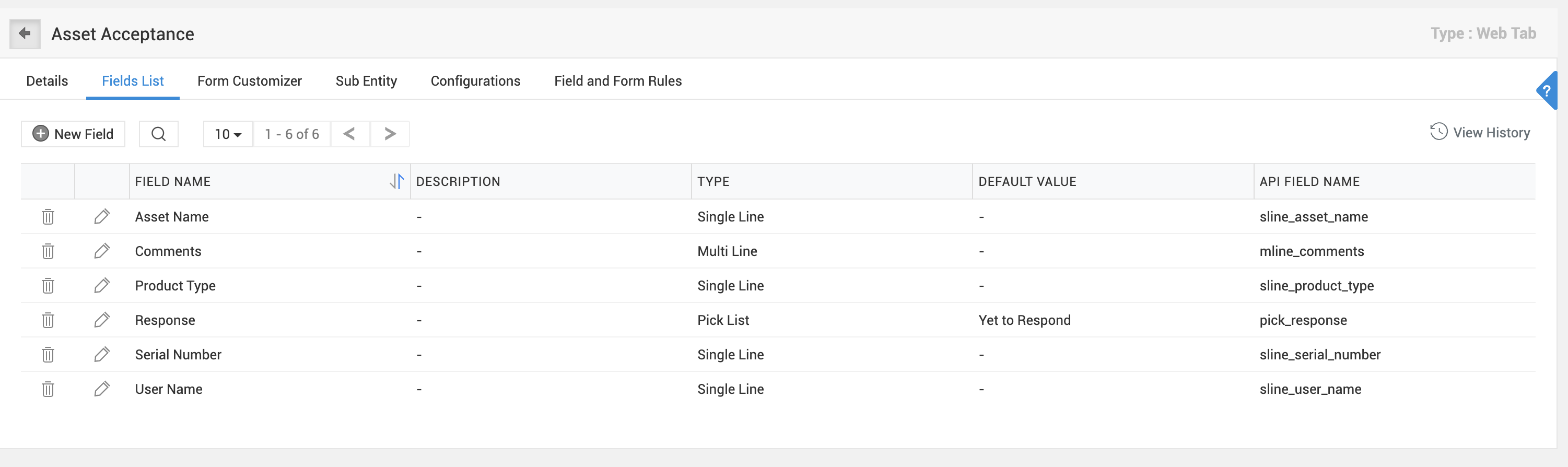This screenshot has width=1568, height=467.
Task: Go to the next page of fields
Action: 390,134
